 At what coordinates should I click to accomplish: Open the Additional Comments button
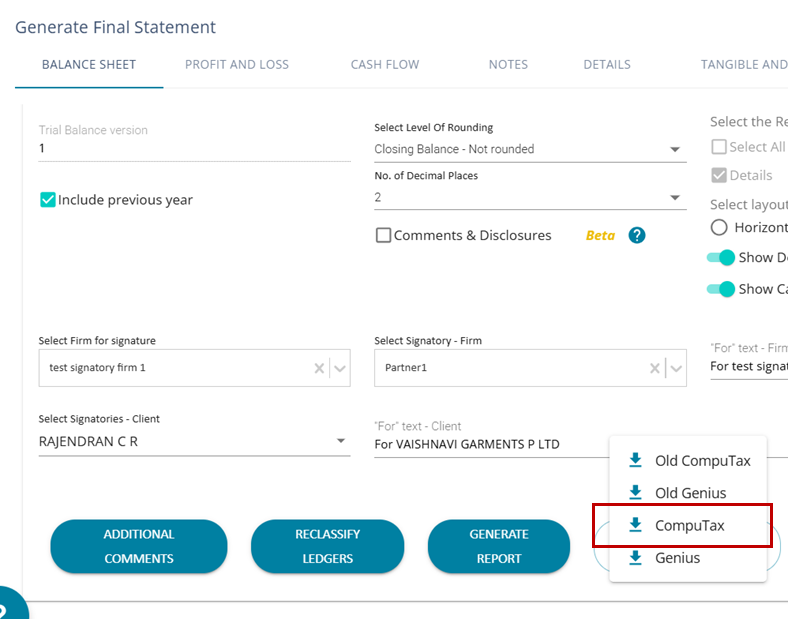click(139, 547)
